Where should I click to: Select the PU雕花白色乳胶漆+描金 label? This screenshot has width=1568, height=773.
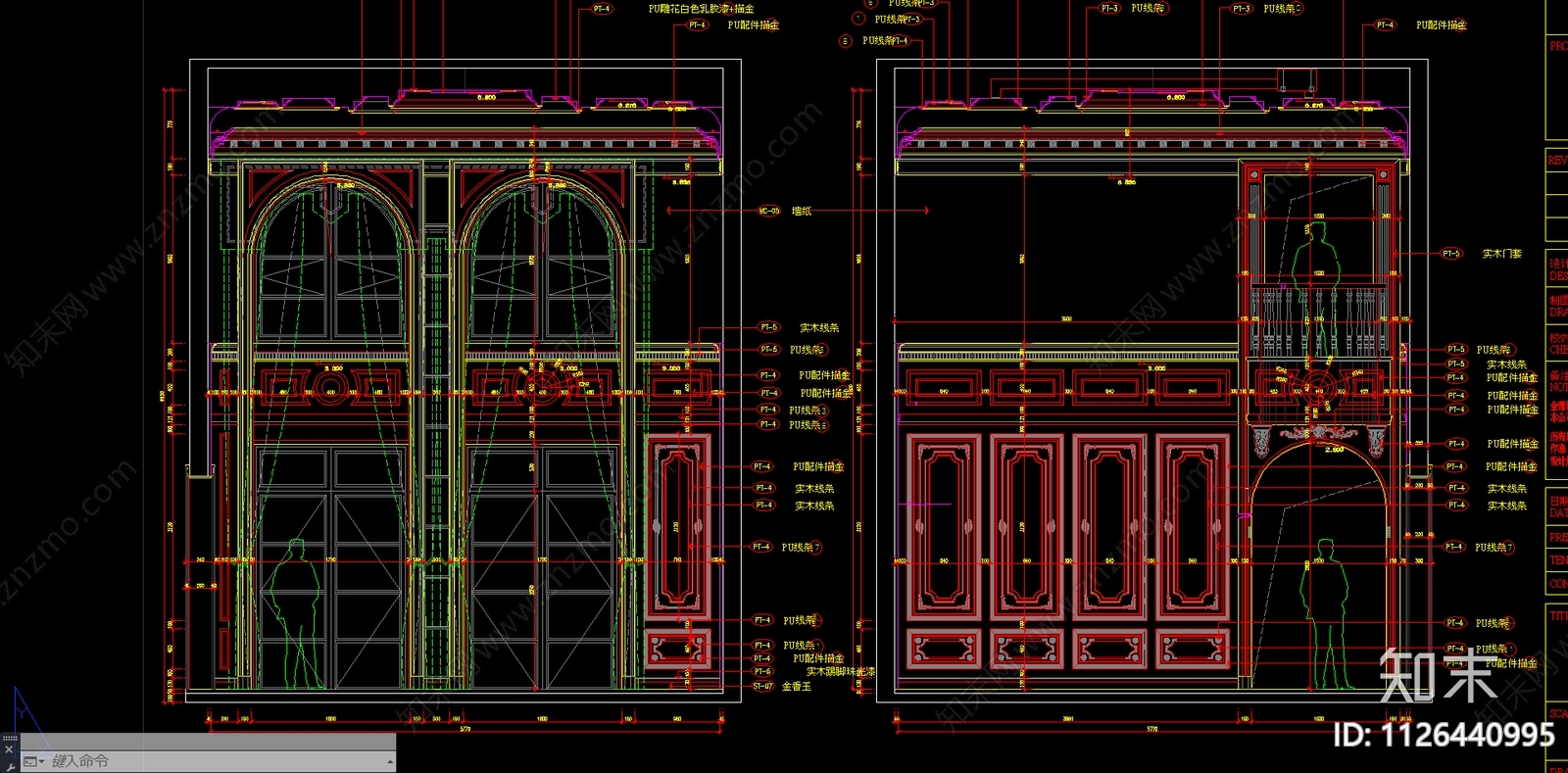(x=701, y=9)
